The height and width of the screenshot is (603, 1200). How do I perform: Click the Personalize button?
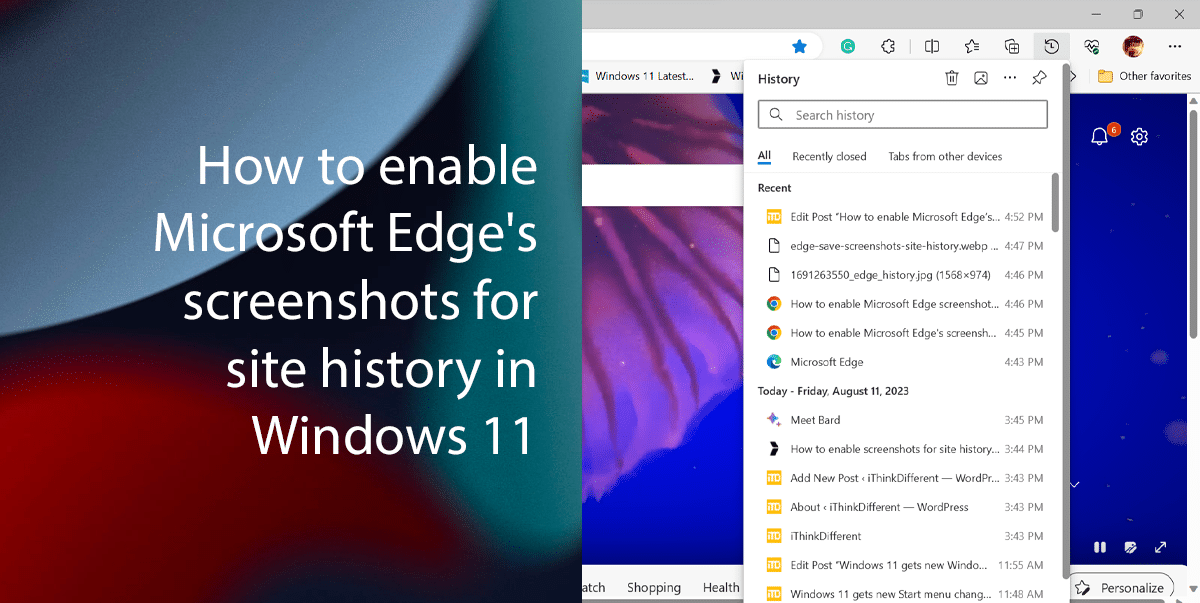coord(1122,587)
